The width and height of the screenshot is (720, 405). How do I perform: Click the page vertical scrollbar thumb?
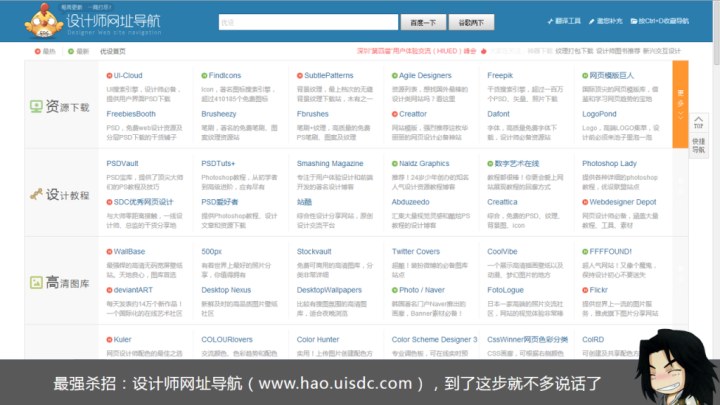pos(716,31)
